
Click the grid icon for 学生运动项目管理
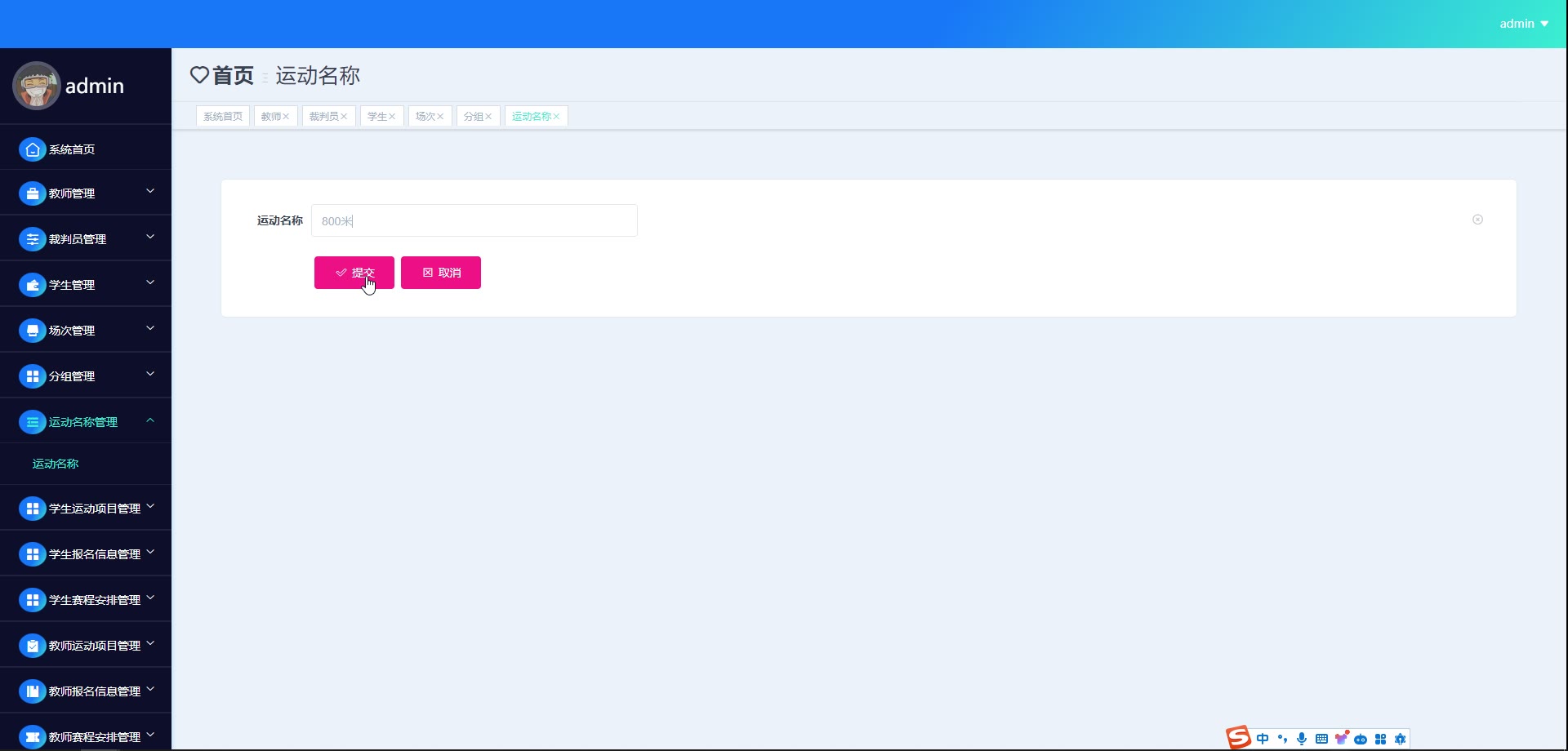click(x=33, y=509)
